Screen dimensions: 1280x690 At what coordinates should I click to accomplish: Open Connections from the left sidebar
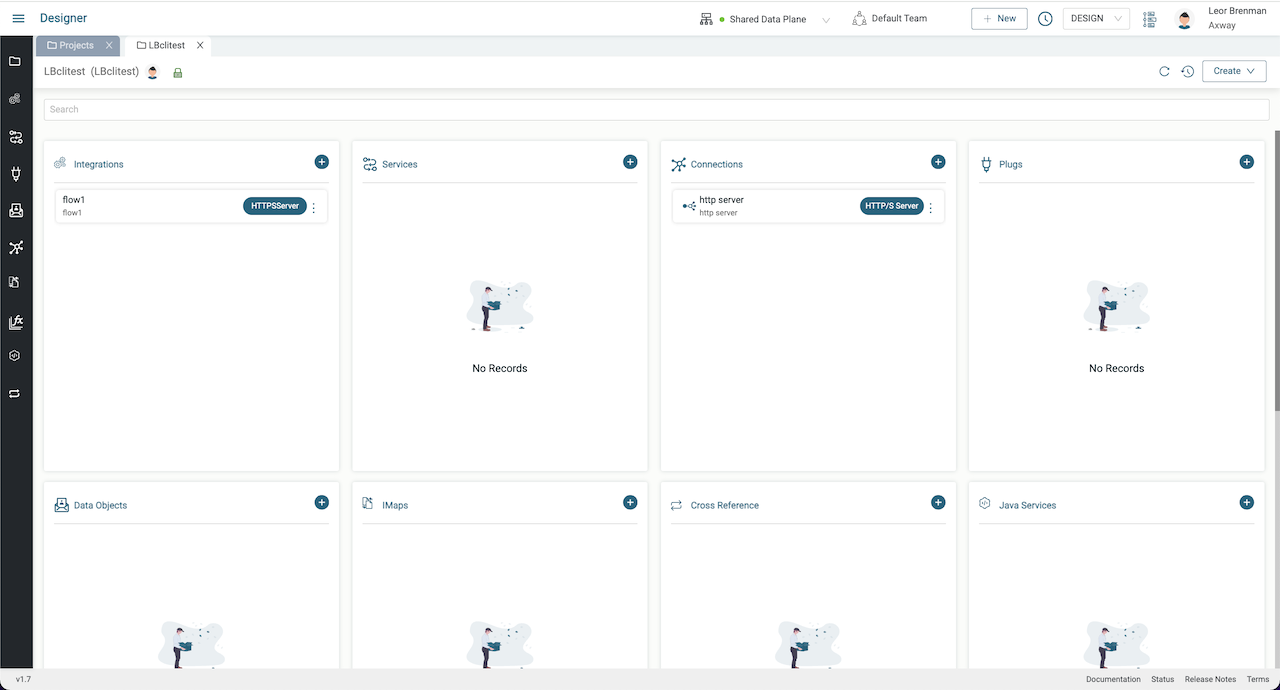[x=15, y=247]
